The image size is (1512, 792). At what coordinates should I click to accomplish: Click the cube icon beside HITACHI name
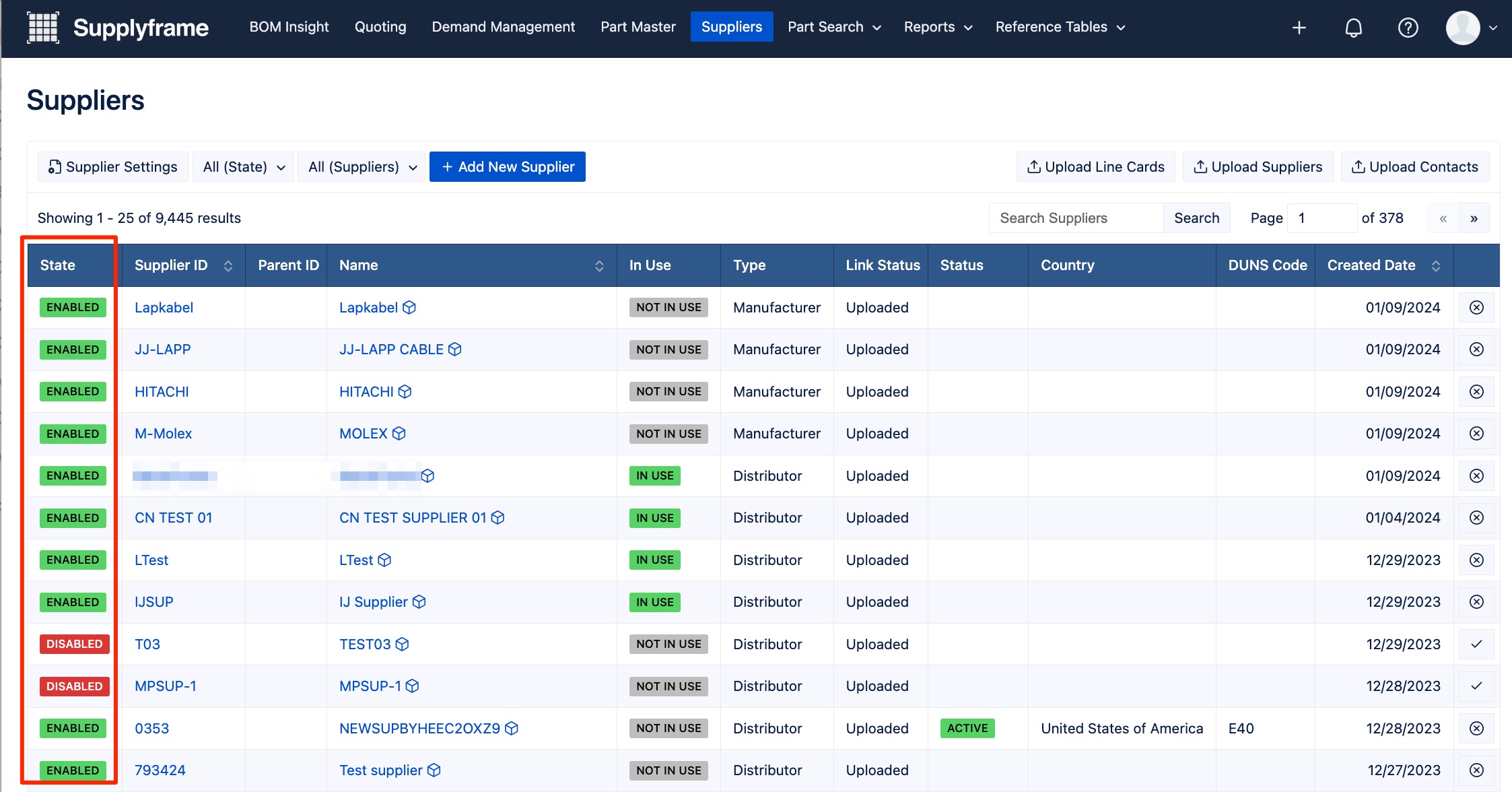(x=405, y=392)
